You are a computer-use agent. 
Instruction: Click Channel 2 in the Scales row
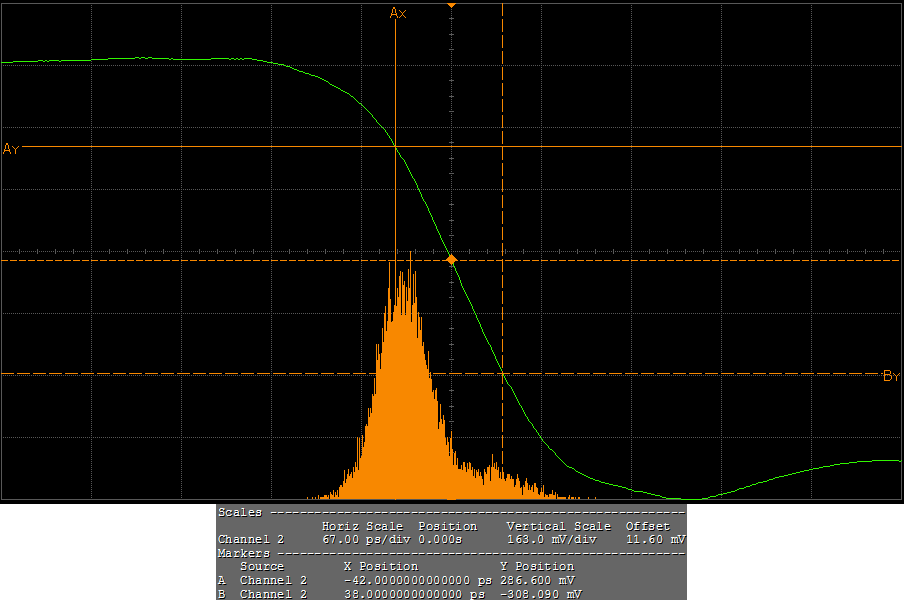coord(250,539)
